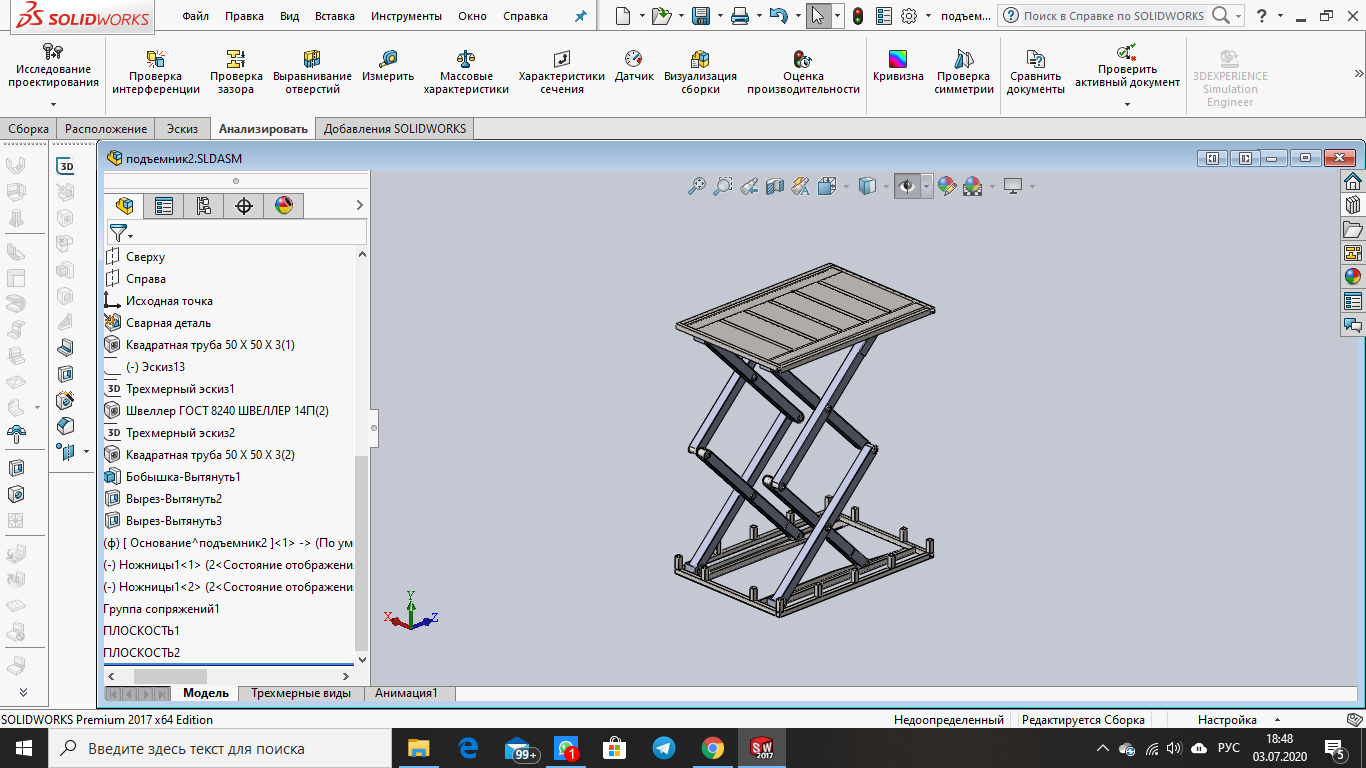Open the Инструменты menu

point(406,16)
